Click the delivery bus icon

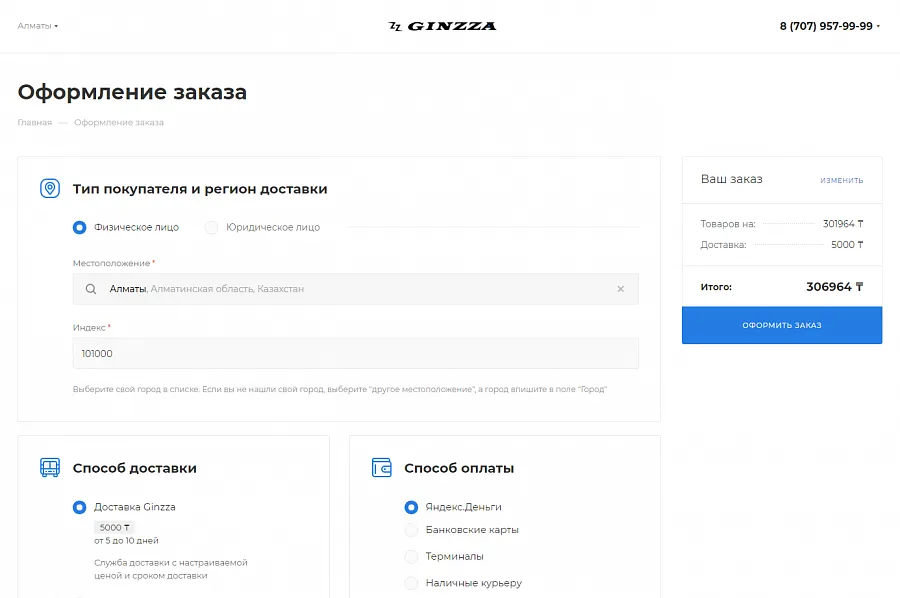(50, 468)
